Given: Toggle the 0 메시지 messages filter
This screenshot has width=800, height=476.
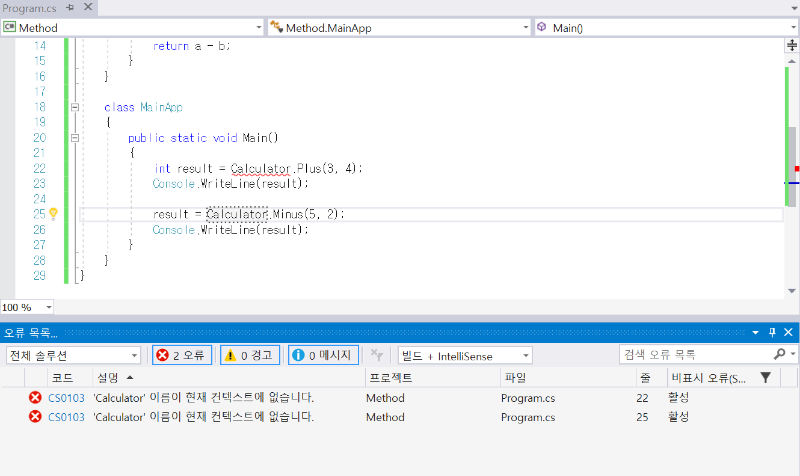Looking at the screenshot, I should (x=323, y=355).
